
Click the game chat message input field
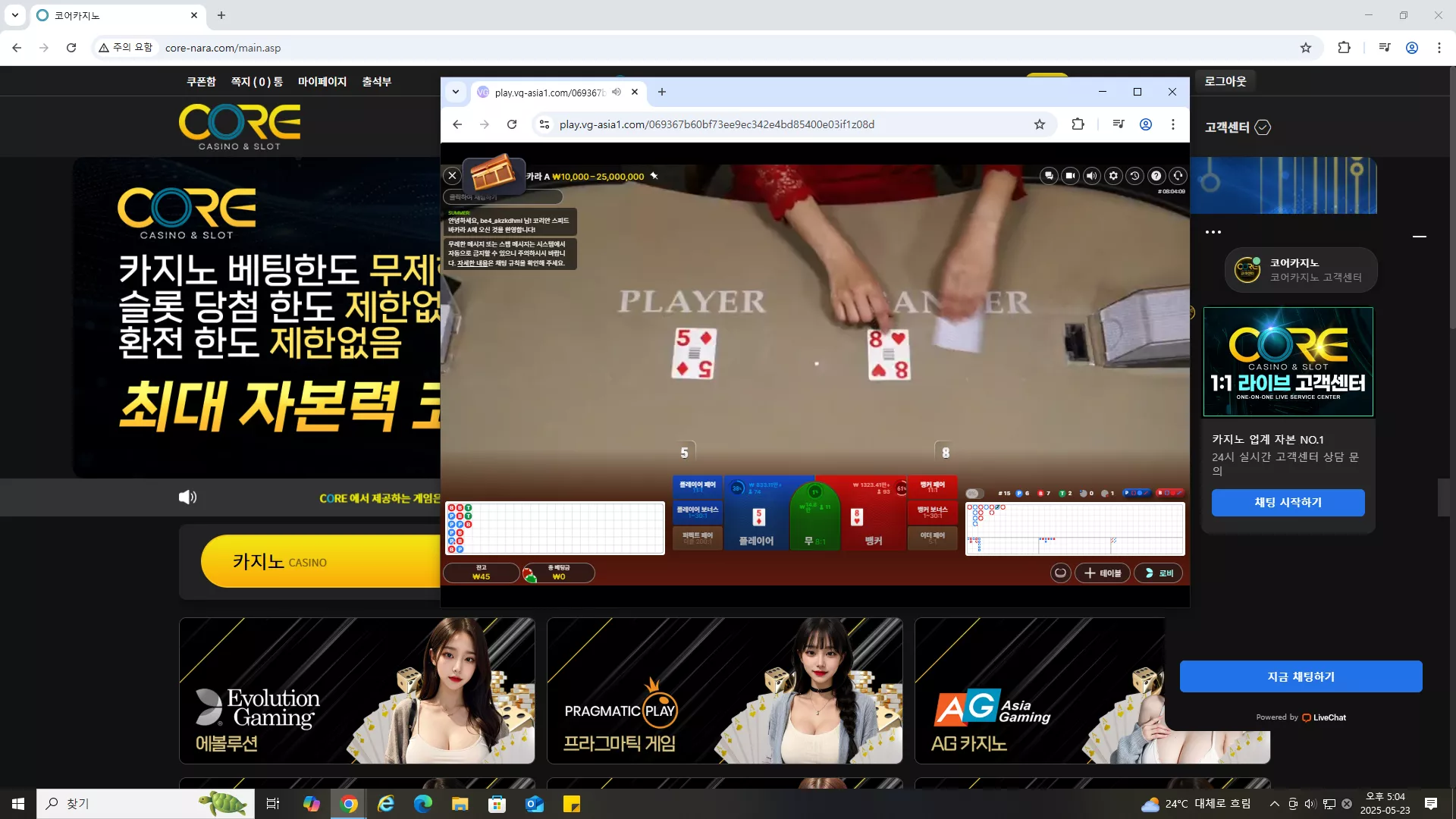504,197
